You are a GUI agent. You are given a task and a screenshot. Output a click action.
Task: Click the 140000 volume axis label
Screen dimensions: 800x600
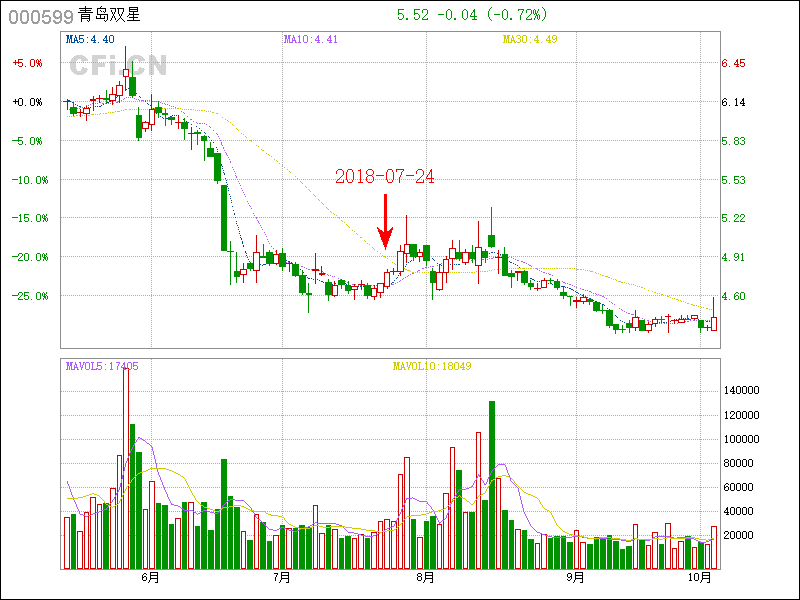pos(742,390)
